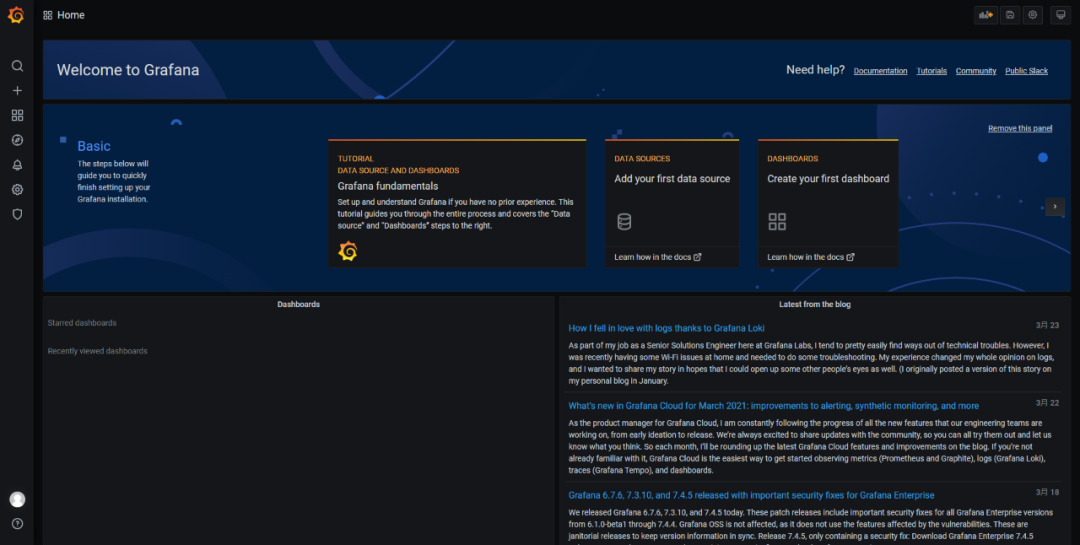The width and height of the screenshot is (1080, 545).
Task: Open the Grafana fundamentals tutorial card
Action: pos(457,203)
